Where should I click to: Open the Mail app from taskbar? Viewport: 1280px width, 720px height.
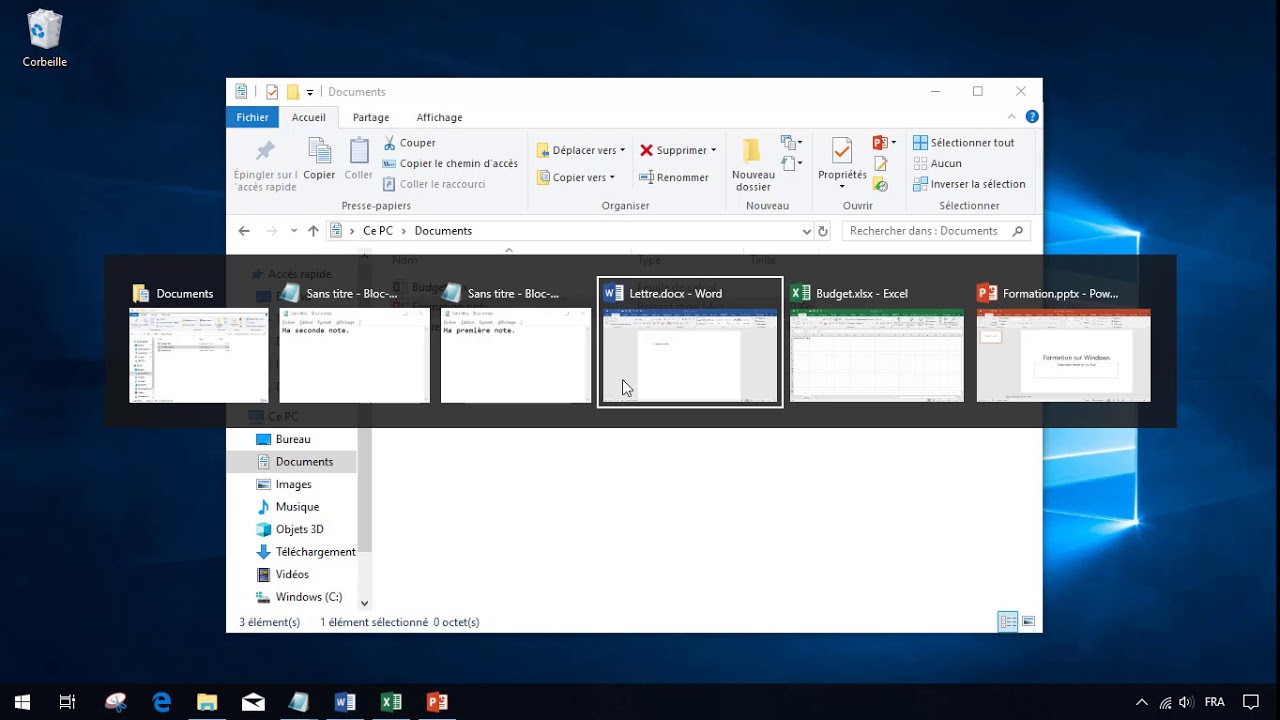(253, 702)
